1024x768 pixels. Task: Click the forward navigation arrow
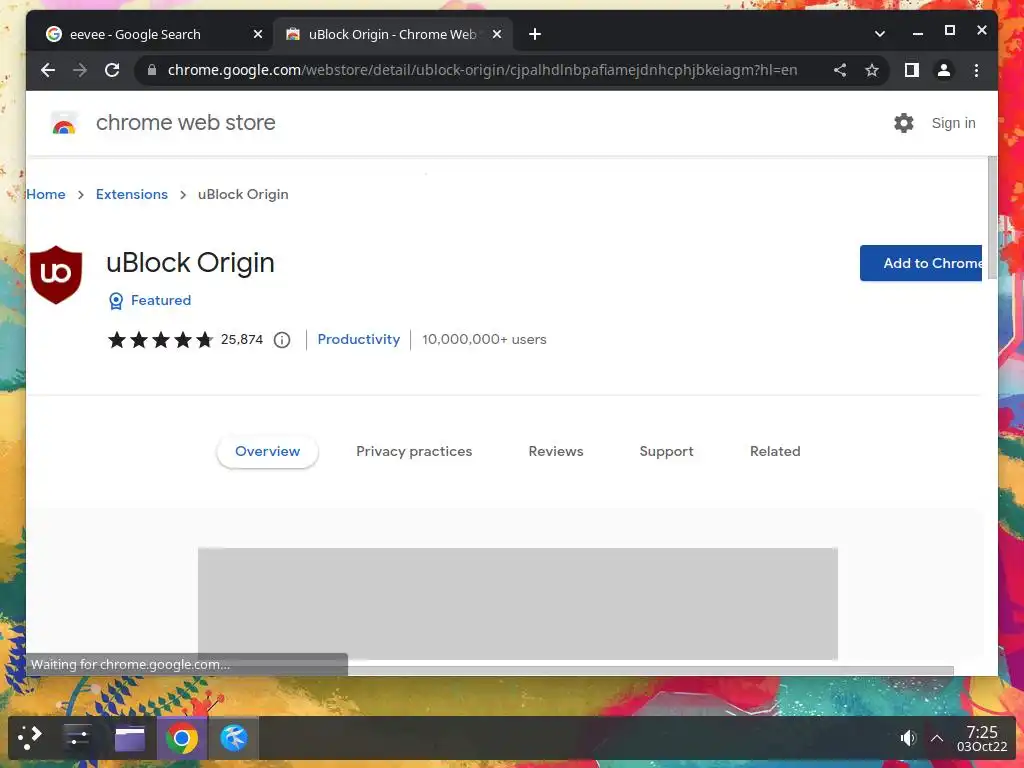(x=80, y=70)
